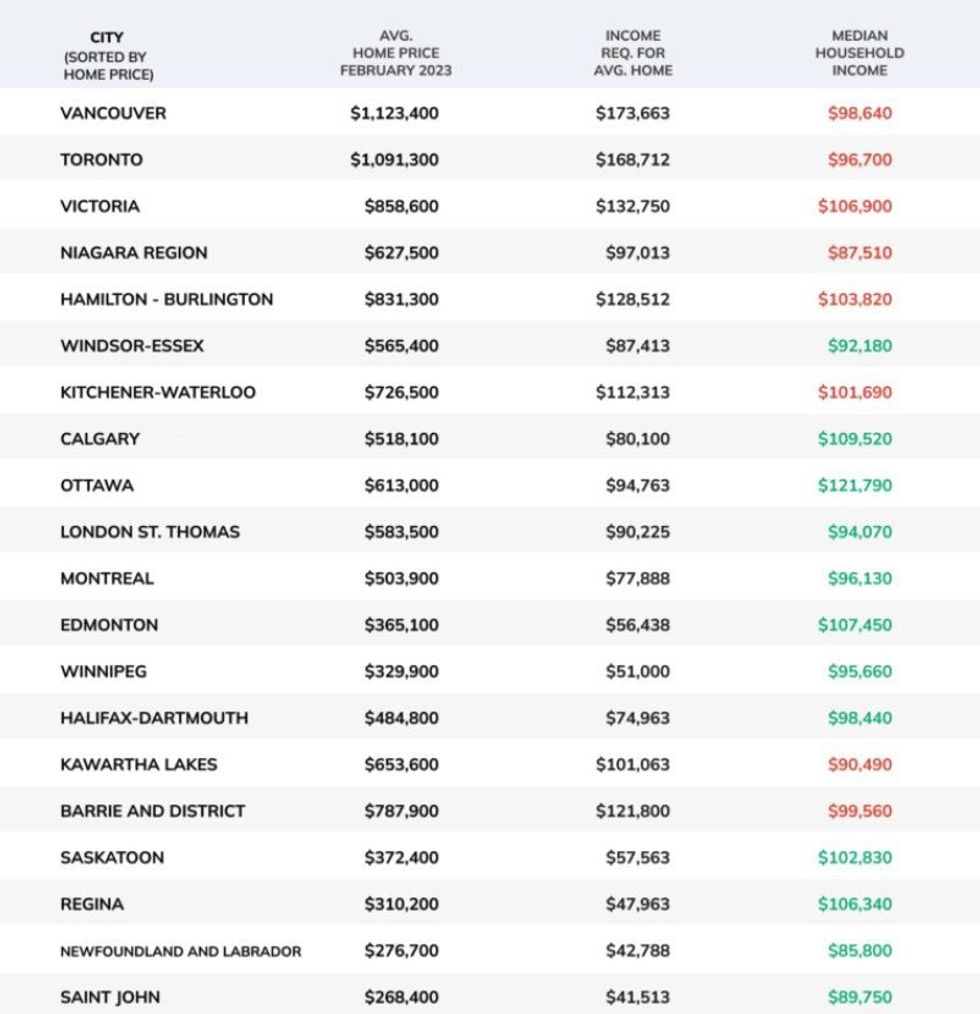Image resolution: width=980 pixels, height=1014 pixels.
Task: Click Victoria's $106,900 median income
Action: [855, 206]
